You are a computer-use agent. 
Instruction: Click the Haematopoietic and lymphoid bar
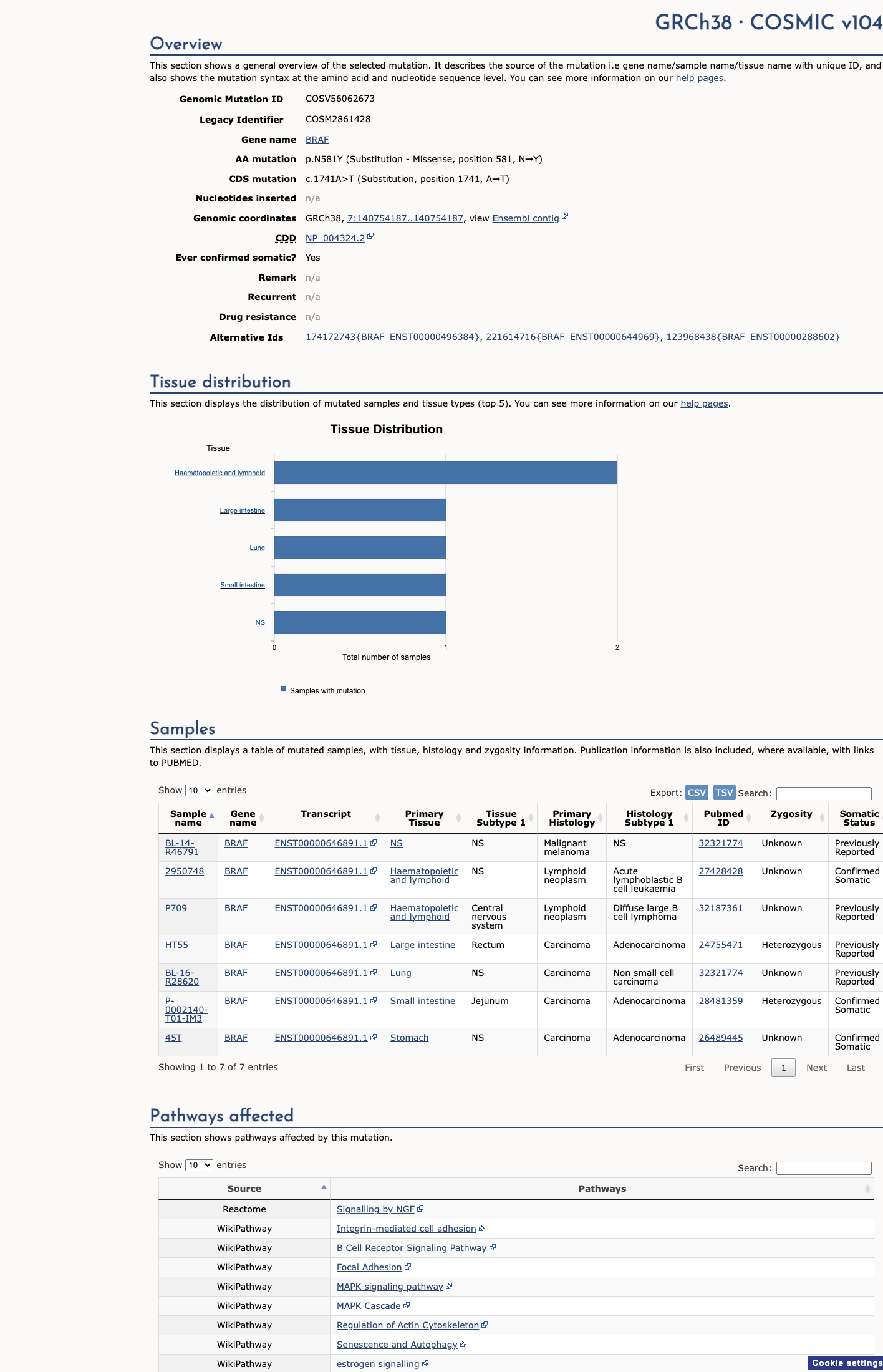click(x=446, y=473)
